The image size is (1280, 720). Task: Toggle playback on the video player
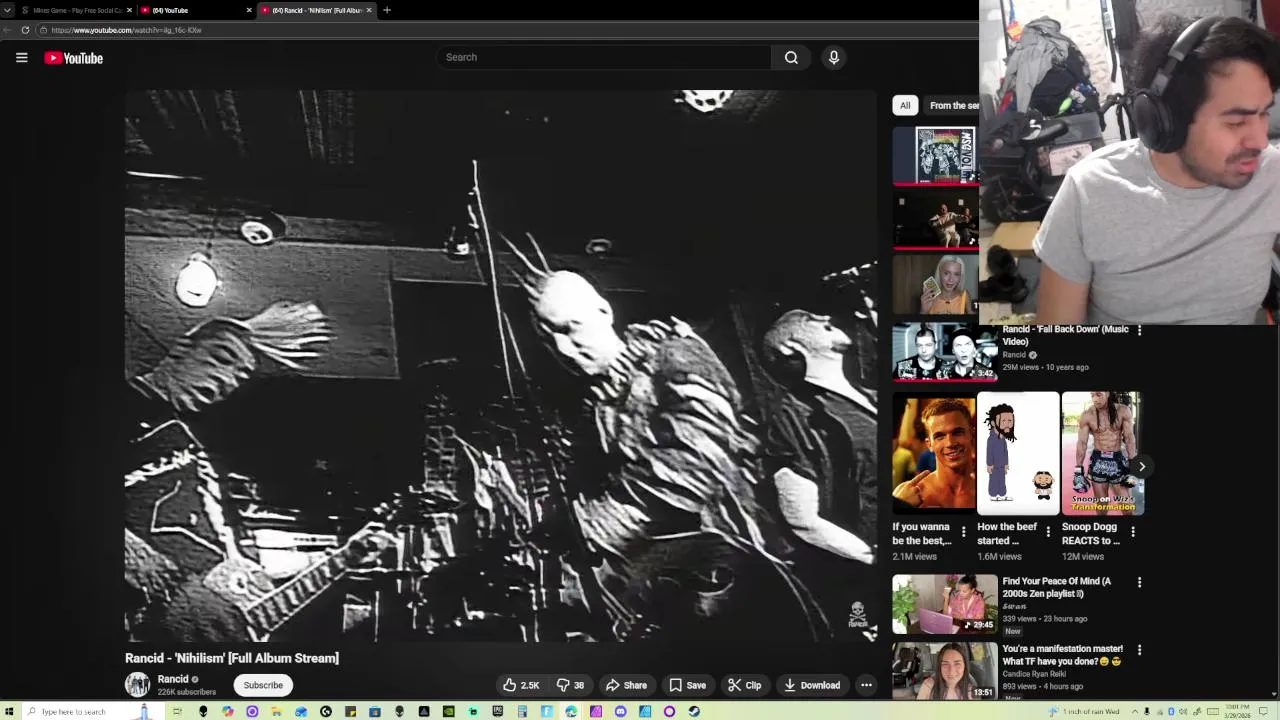pos(501,366)
